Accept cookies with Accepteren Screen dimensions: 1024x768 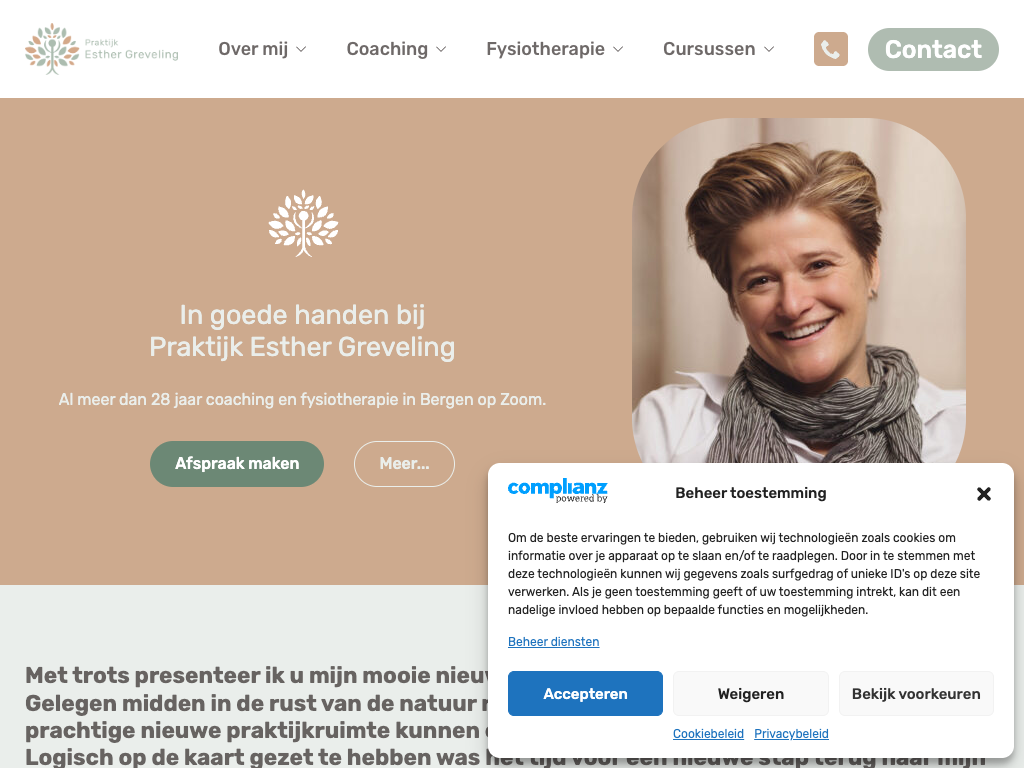pos(585,694)
